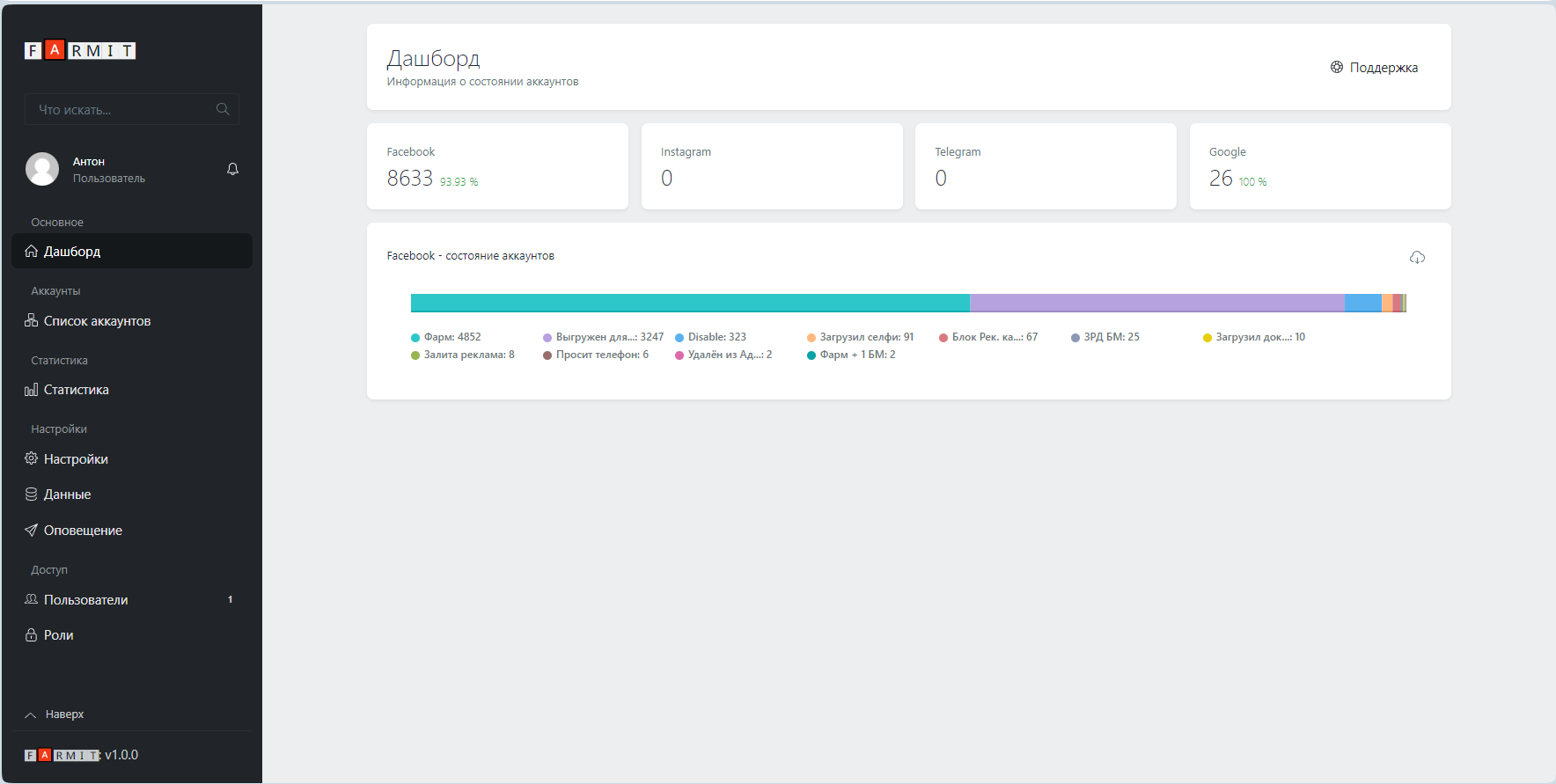The width and height of the screenshot is (1556, 784).
Task: Open the Instagram stats card
Action: [772, 166]
